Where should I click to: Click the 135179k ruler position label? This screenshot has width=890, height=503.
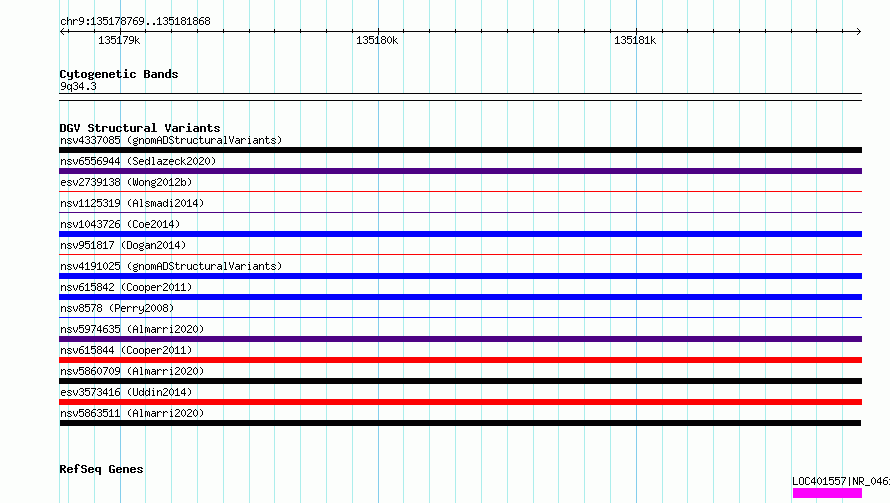119,40
